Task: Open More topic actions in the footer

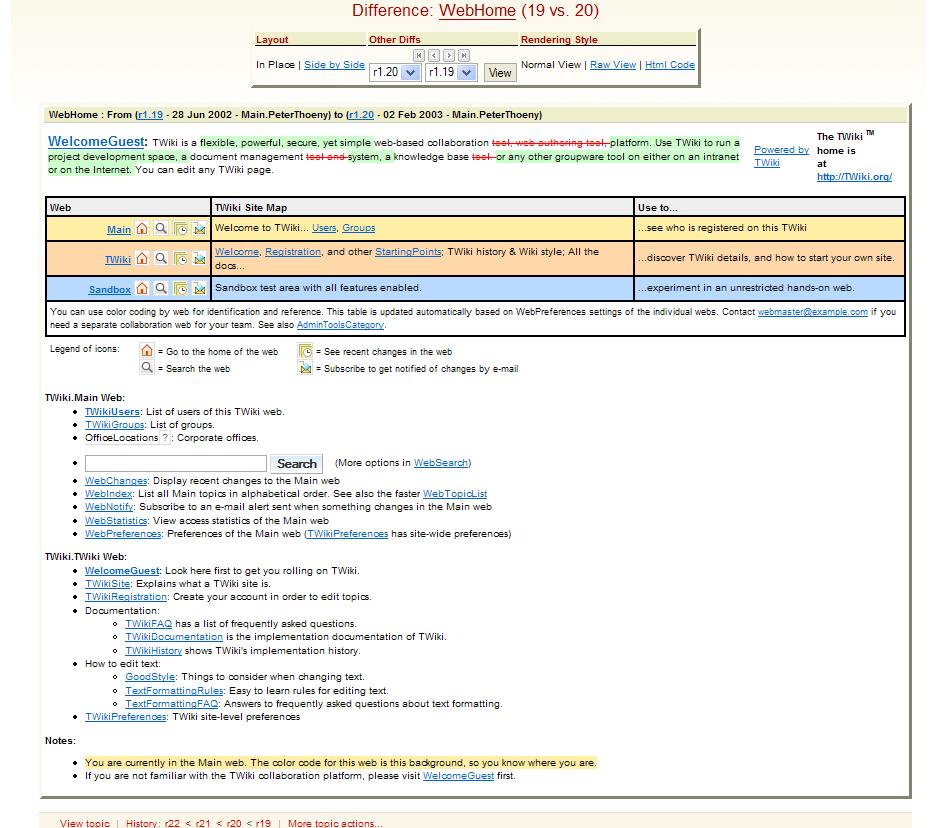Action: (x=334, y=823)
